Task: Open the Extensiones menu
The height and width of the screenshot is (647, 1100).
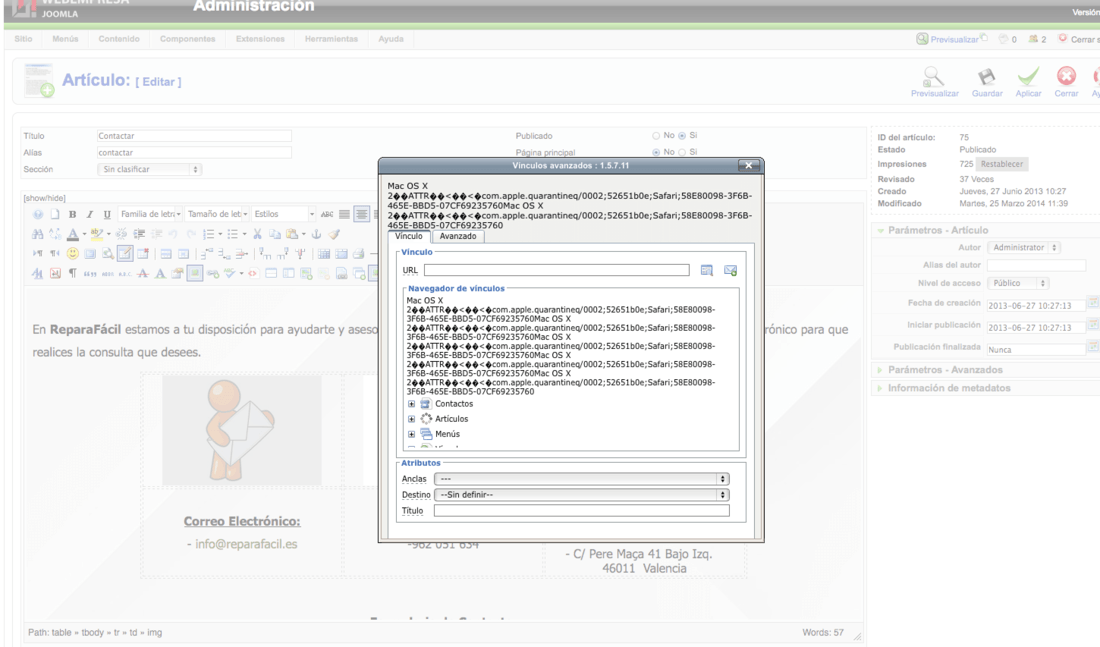Action: click(260, 39)
